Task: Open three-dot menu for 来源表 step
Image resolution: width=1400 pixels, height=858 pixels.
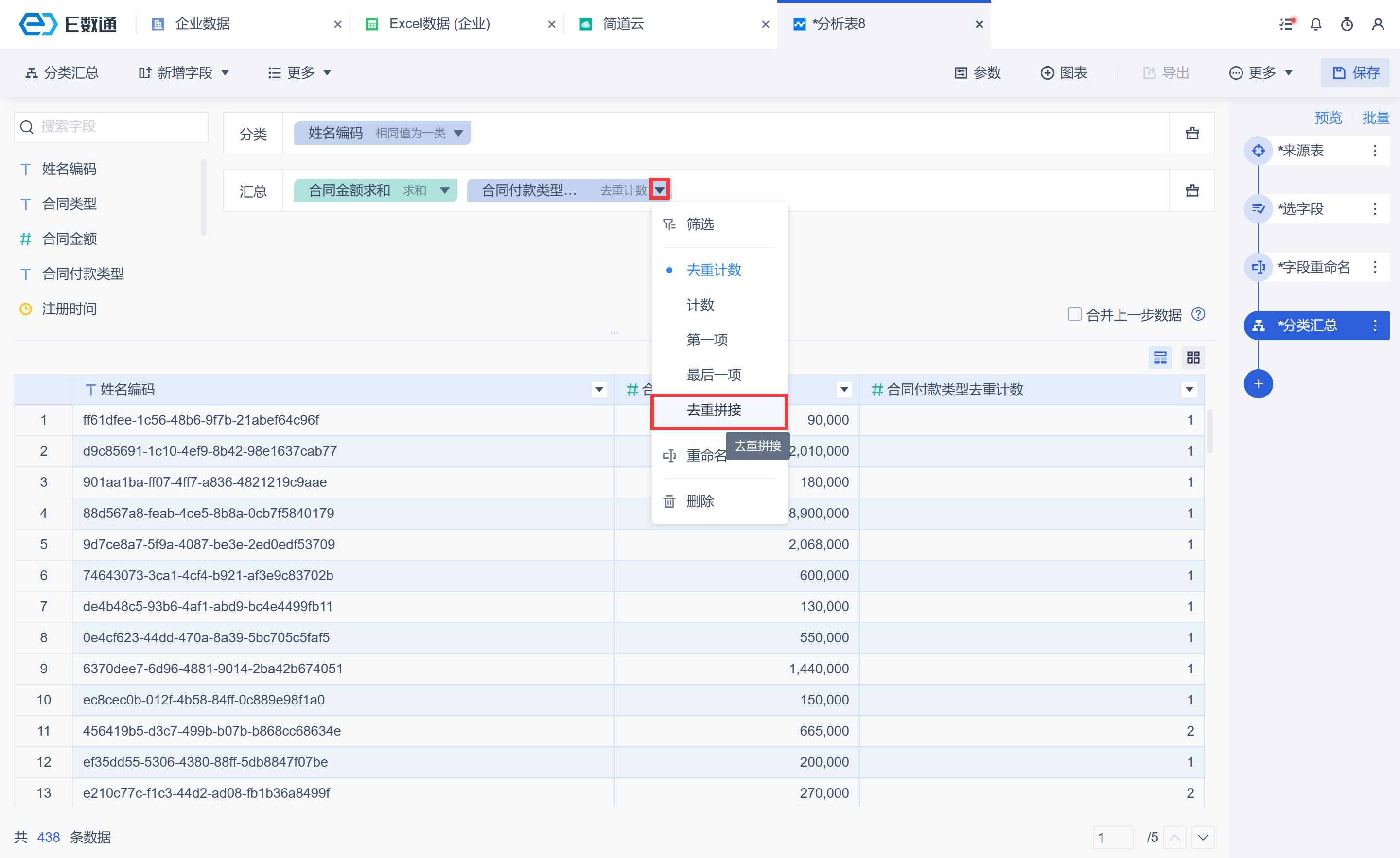Action: coord(1374,151)
